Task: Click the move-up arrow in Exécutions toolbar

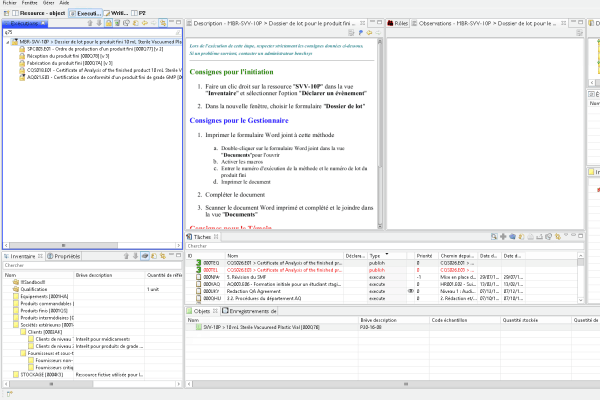Action: (x=90, y=23)
